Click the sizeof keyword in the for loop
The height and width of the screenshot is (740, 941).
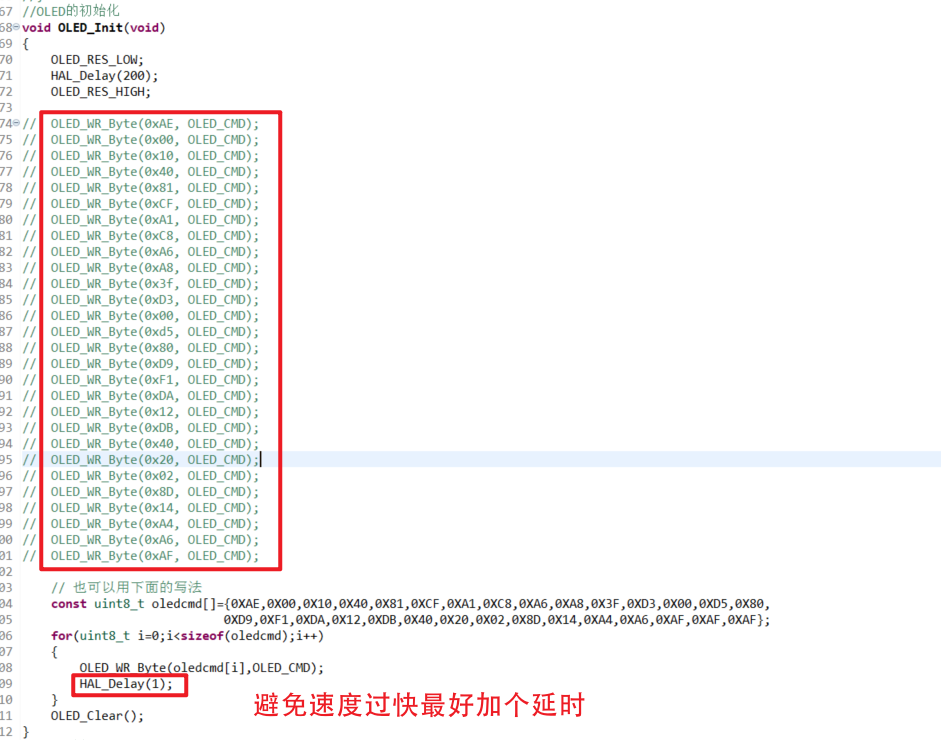[x=202, y=636]
